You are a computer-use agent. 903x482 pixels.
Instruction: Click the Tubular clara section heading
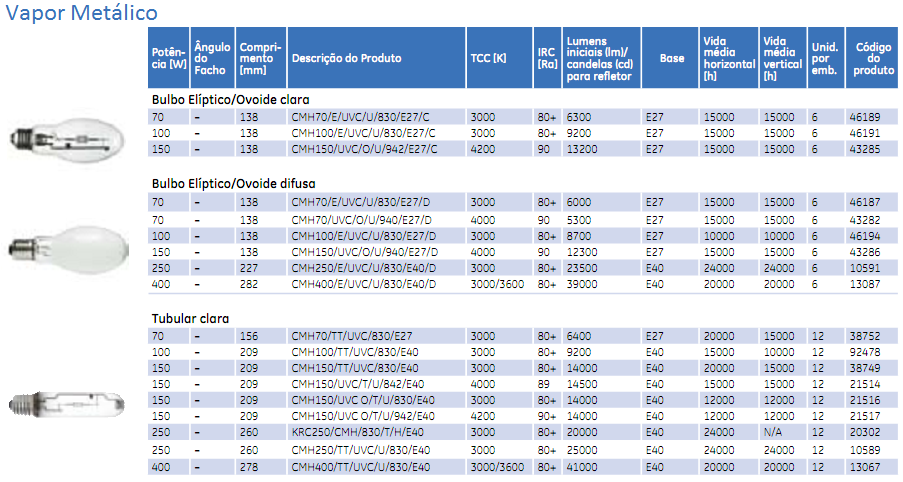click(190, 318)
